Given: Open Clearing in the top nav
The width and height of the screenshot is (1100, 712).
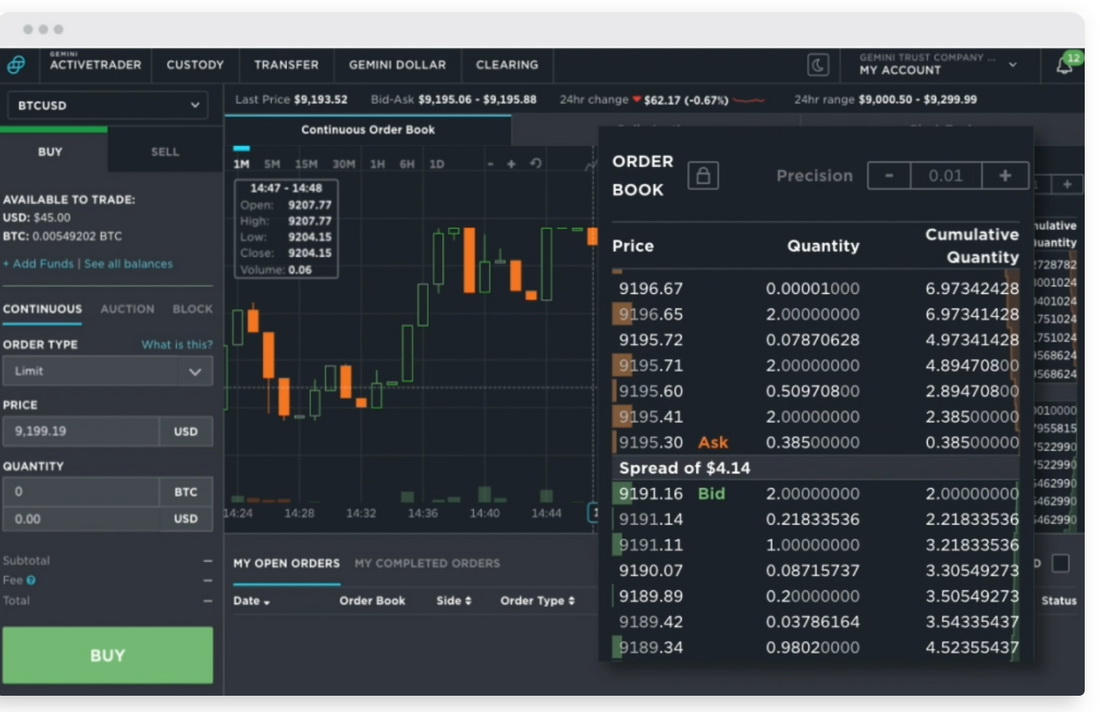Looking at the screenshot, I should [507, 65].
